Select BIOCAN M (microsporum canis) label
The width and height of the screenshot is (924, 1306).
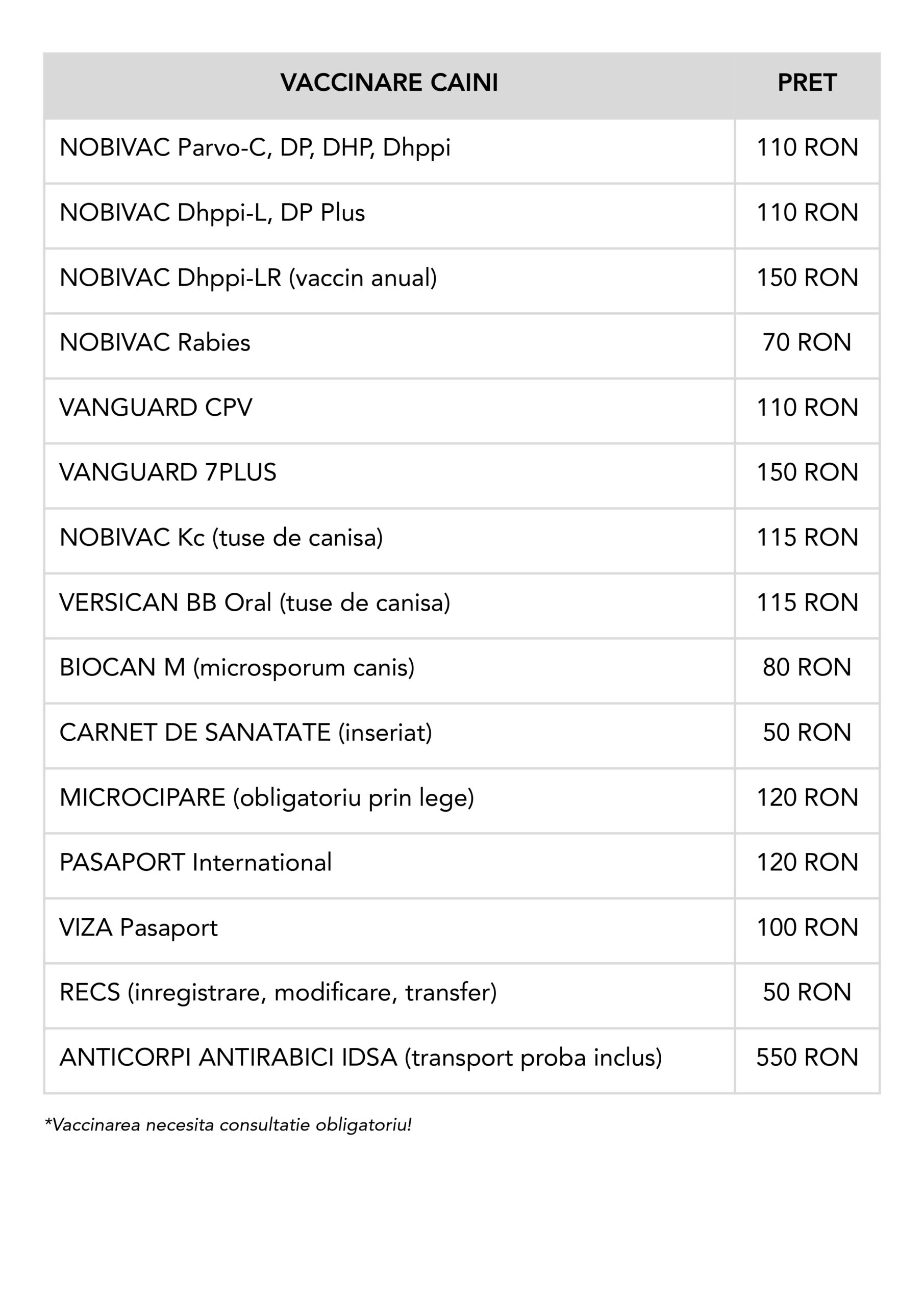point(237,668)
